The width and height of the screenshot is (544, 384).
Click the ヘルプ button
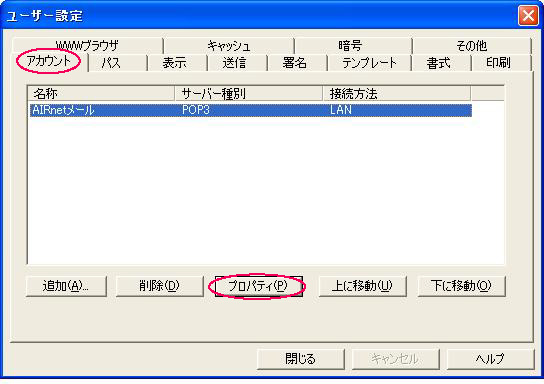pos(491,359)
